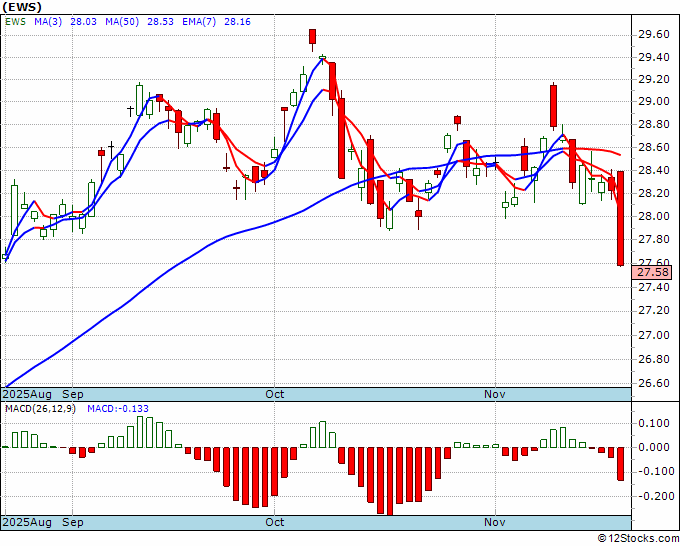
Task: Click the Nov label on price chart axis
Action: (x=495, y=394)
